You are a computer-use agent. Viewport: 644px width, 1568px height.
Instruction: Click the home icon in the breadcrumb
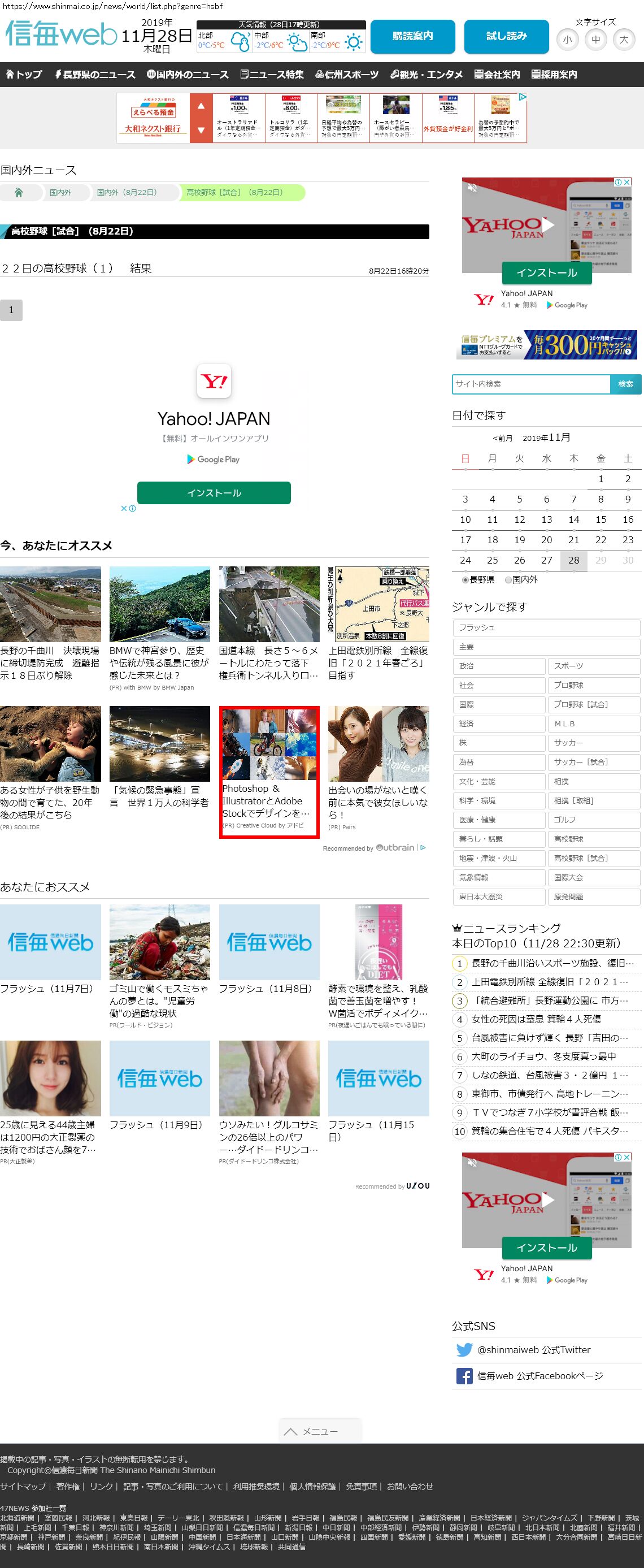click(x=19, y=192)
